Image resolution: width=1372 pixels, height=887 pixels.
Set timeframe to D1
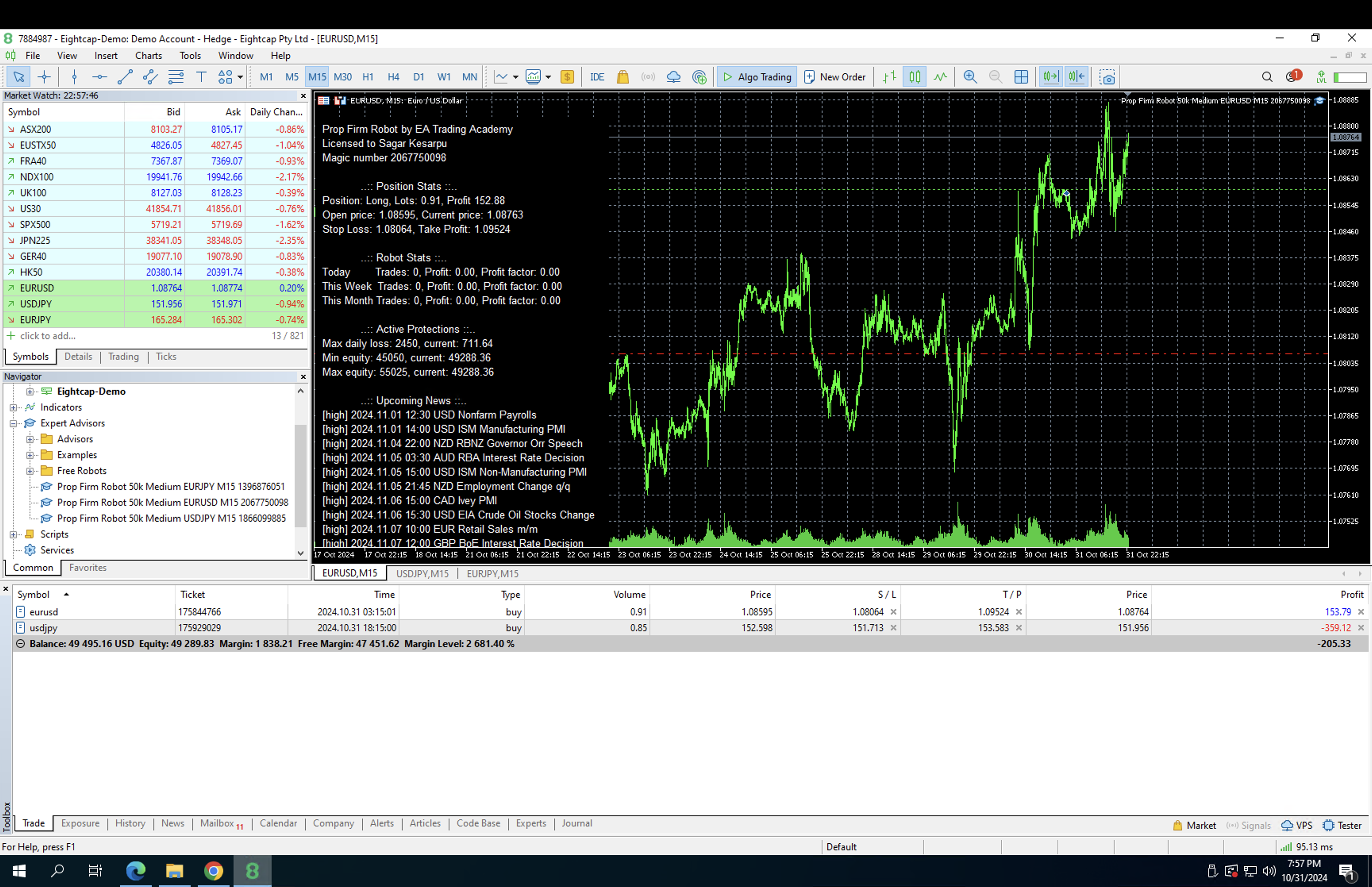pos(418,77)
